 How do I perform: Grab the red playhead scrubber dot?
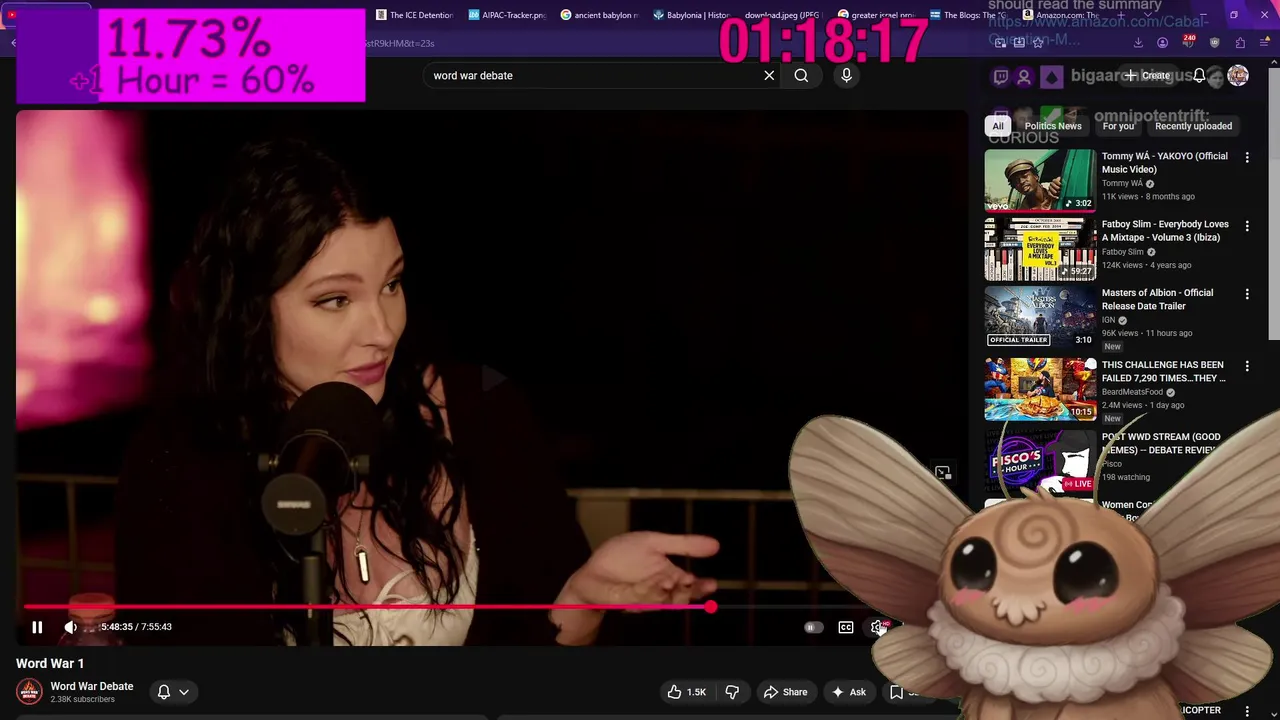[x=710, y=607]
